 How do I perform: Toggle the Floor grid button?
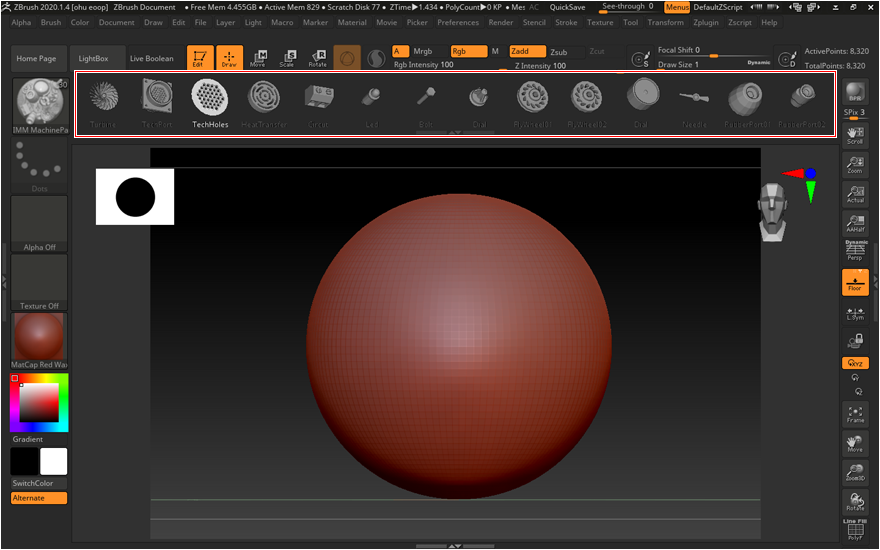[x=854, y=282]
